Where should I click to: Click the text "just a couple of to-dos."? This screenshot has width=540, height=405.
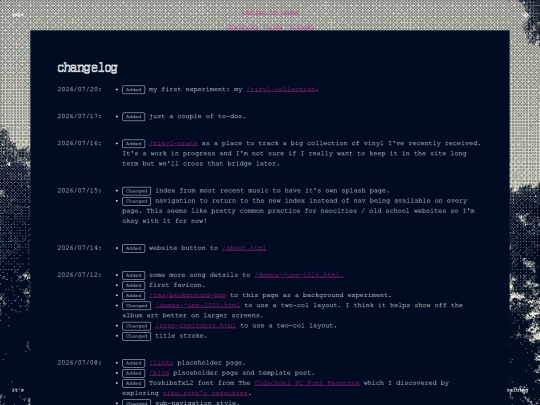197,116
